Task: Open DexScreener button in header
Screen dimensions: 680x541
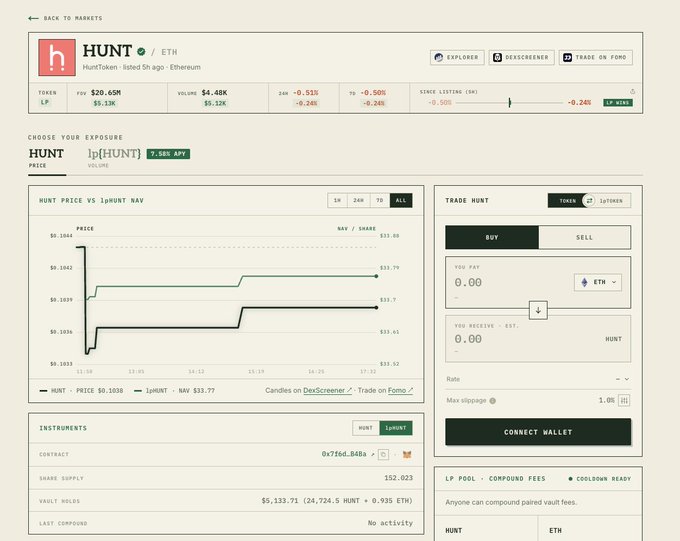Action: pos(521,57)
